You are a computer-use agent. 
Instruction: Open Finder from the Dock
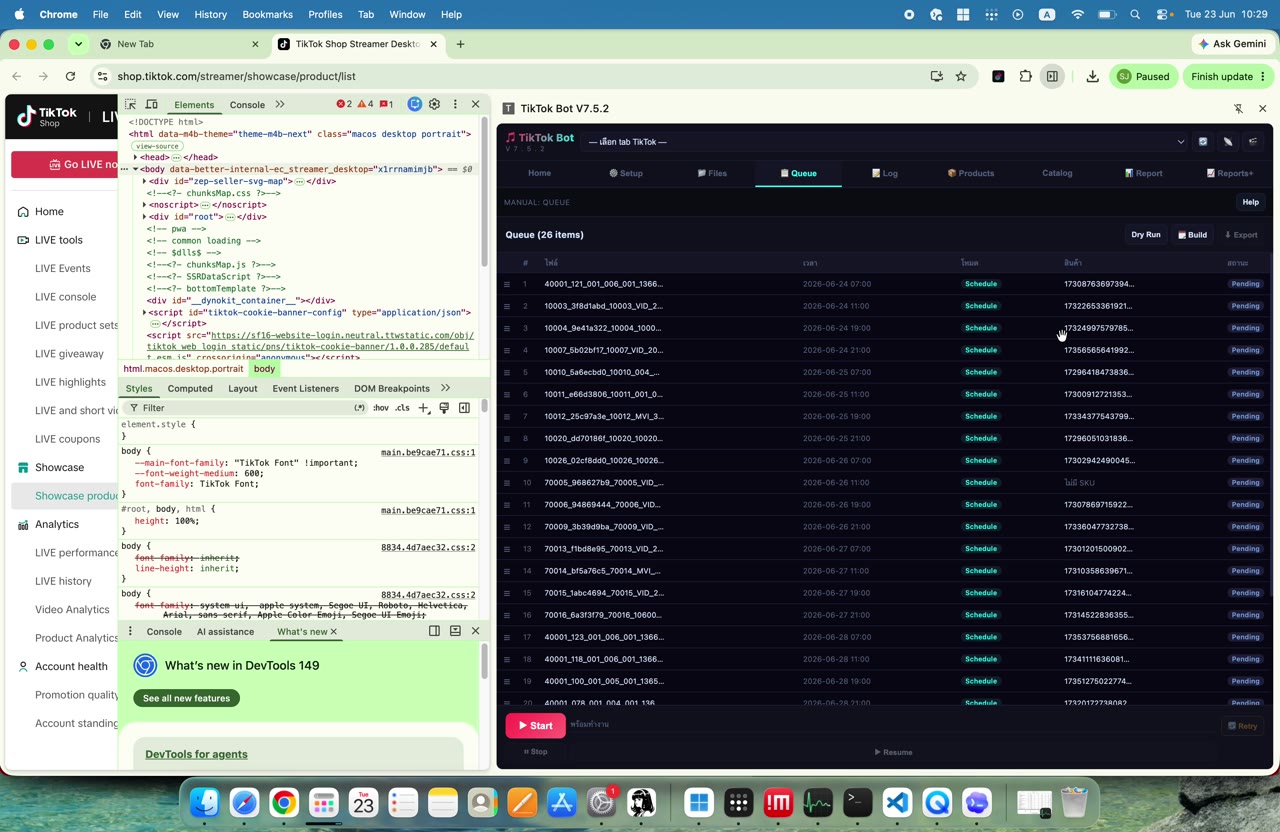[x=205, y=802]
